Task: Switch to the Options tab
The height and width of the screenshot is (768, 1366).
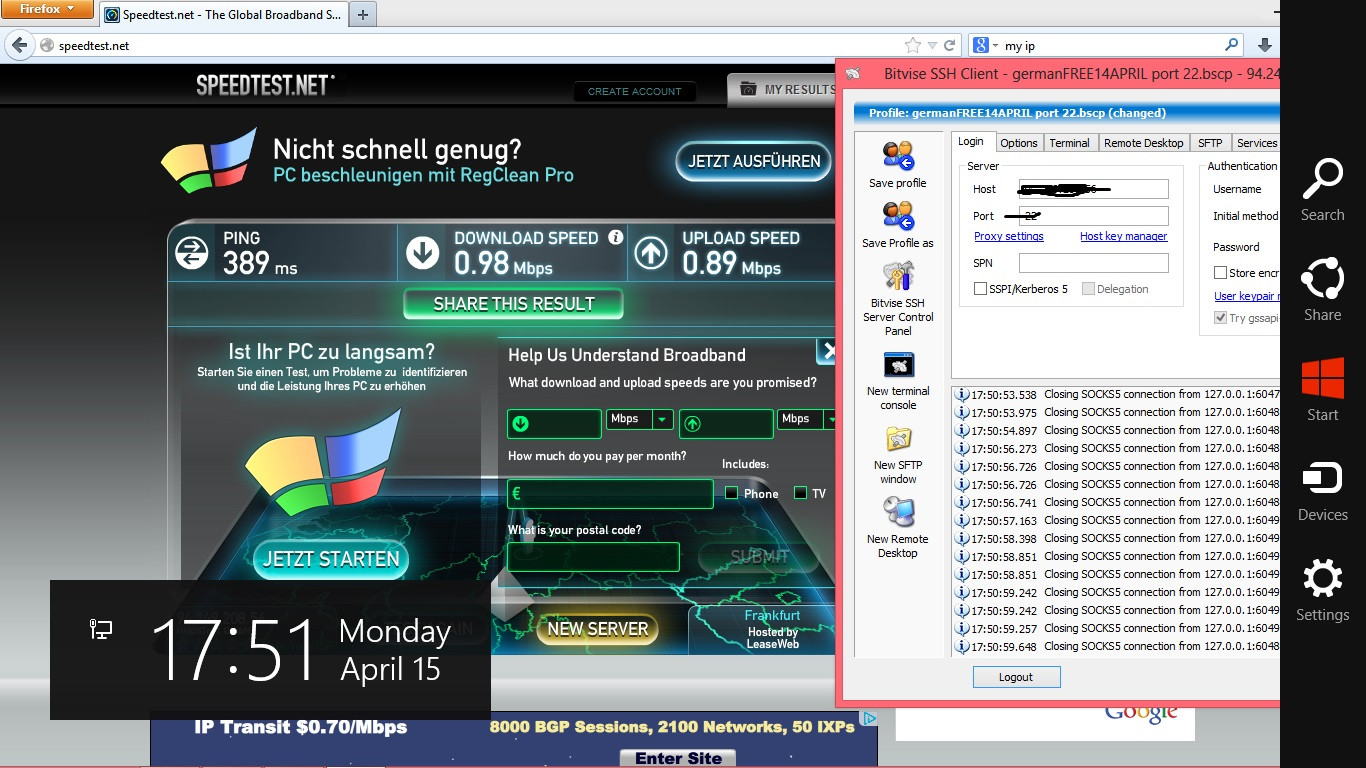Action: point(1019,143)
